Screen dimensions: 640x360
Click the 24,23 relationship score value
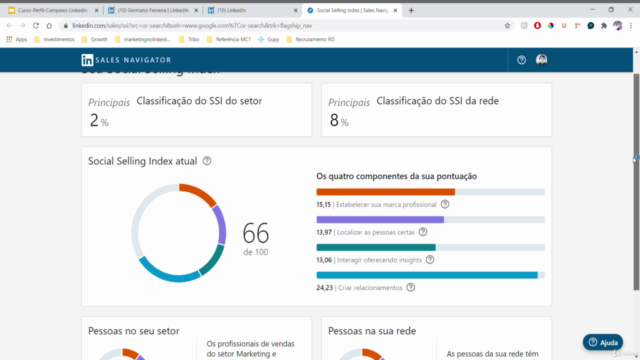pyautogui.click(x=324, y=288)
